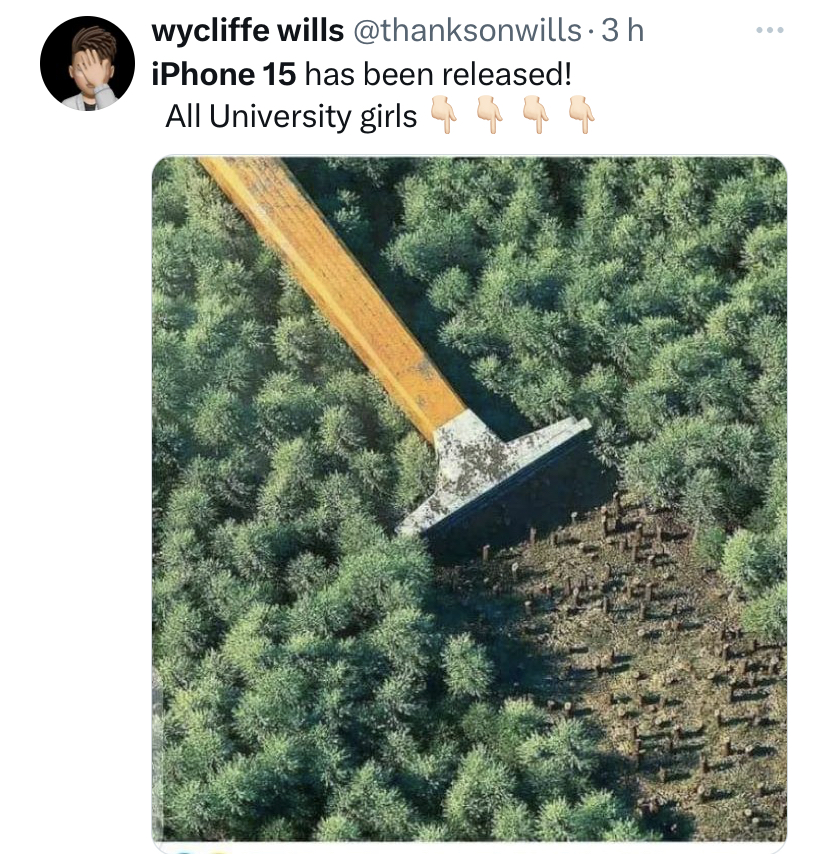Viewport: 828px width, 854px height.
Task: Open the three-dot more options menu
Action: (x=769, y=31)
